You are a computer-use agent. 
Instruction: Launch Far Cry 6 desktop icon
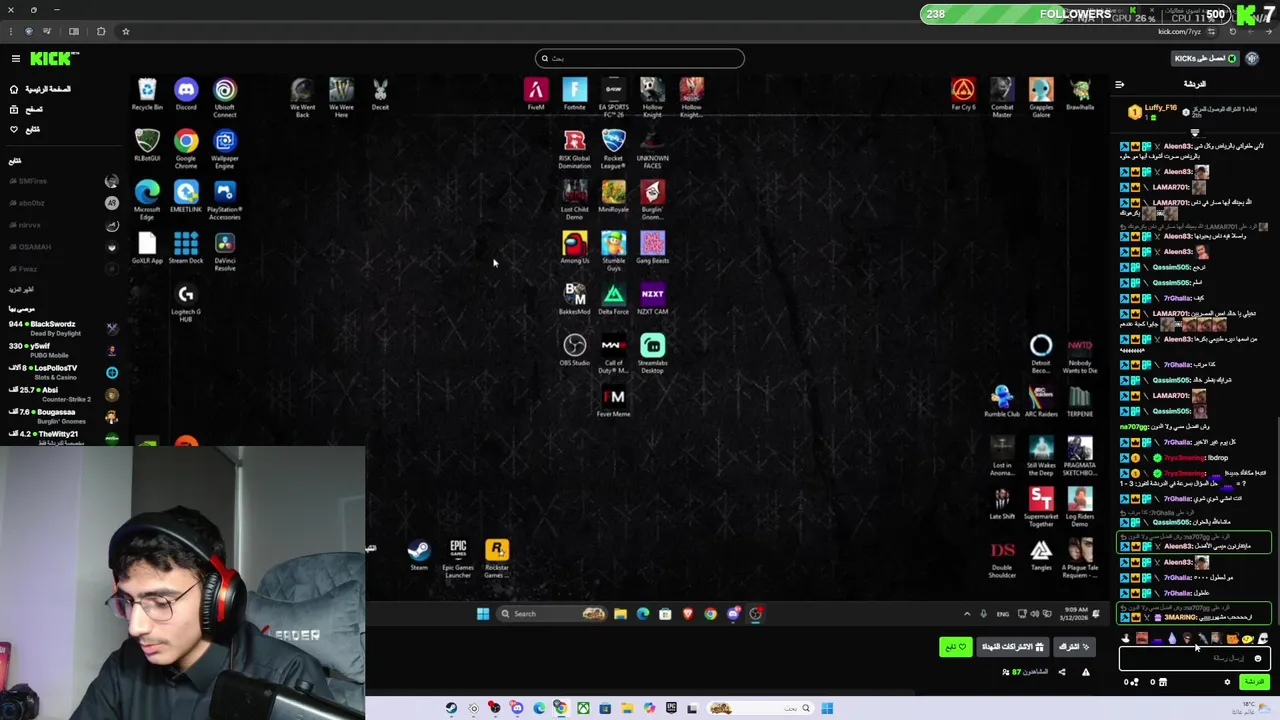pos(963,95)
